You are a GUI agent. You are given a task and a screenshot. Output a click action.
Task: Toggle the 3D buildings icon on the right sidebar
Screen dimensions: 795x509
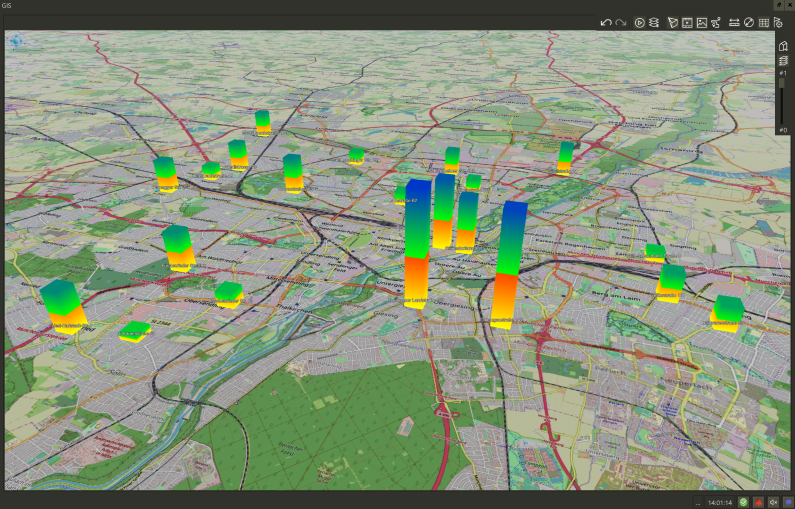[x=783, y=46]
